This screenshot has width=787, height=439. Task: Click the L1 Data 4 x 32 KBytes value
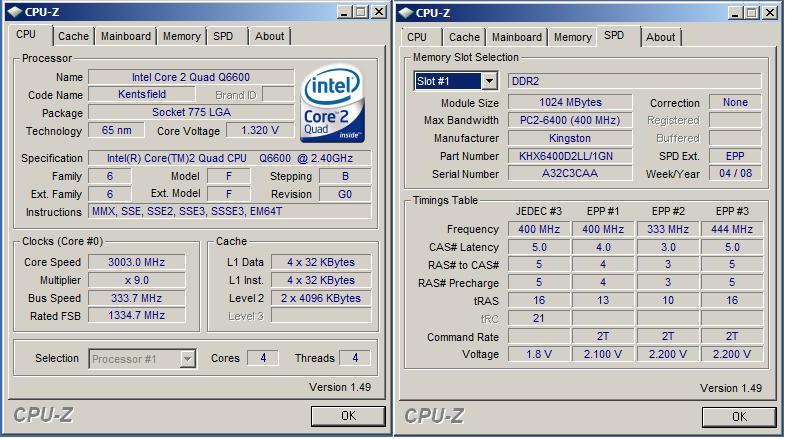click(321, 262)
